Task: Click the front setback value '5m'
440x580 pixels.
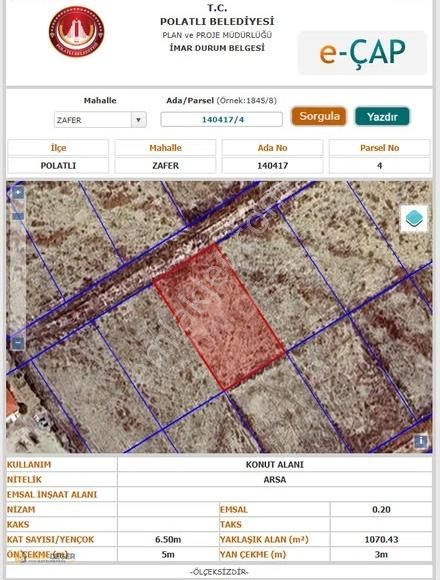Action: 168,554
